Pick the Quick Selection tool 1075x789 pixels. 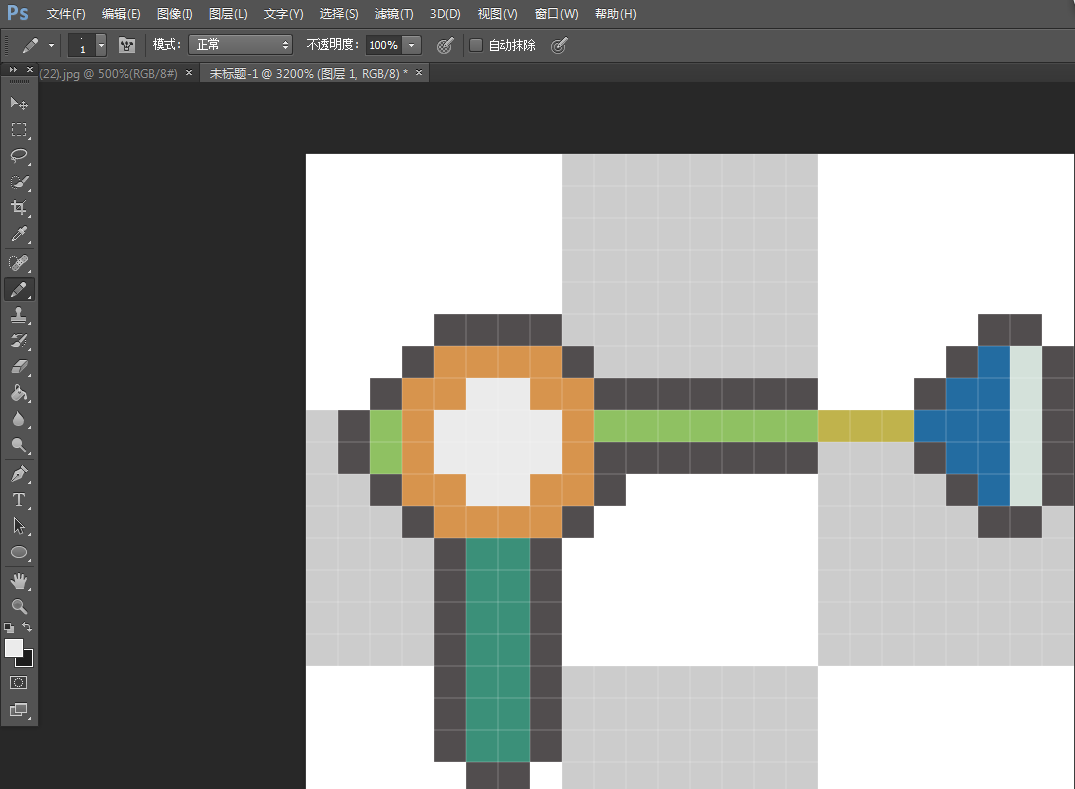pos(19,182)
